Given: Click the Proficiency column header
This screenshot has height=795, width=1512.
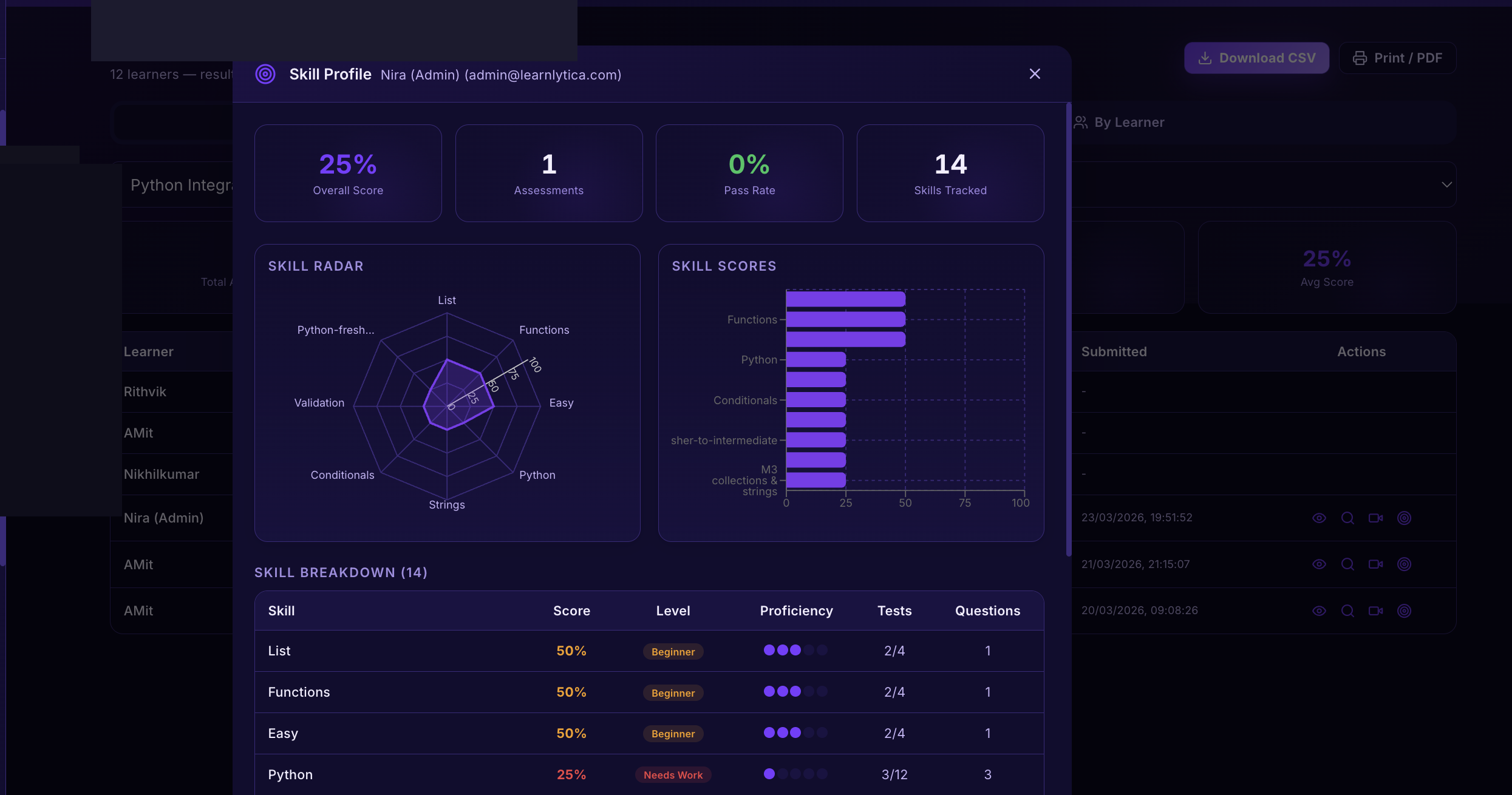Looking at the screenshot, I should coord(796,611).
